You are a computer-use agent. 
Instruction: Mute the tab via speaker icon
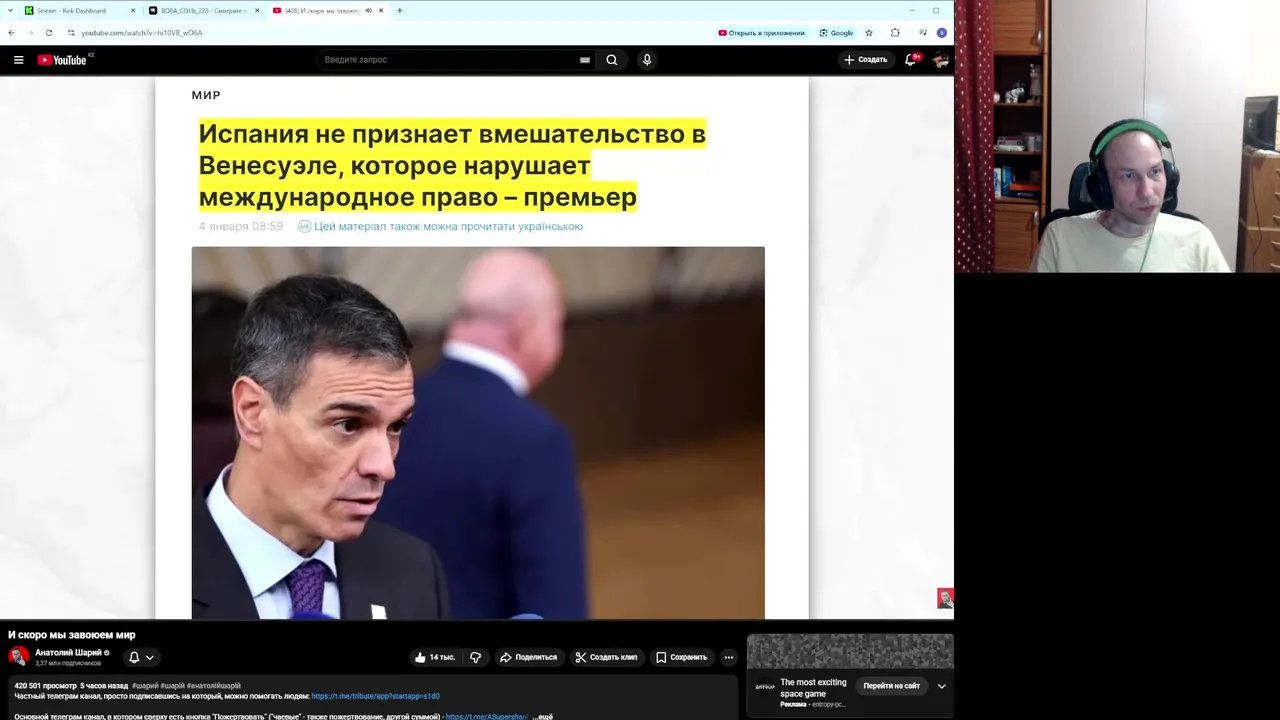[368, 11]
